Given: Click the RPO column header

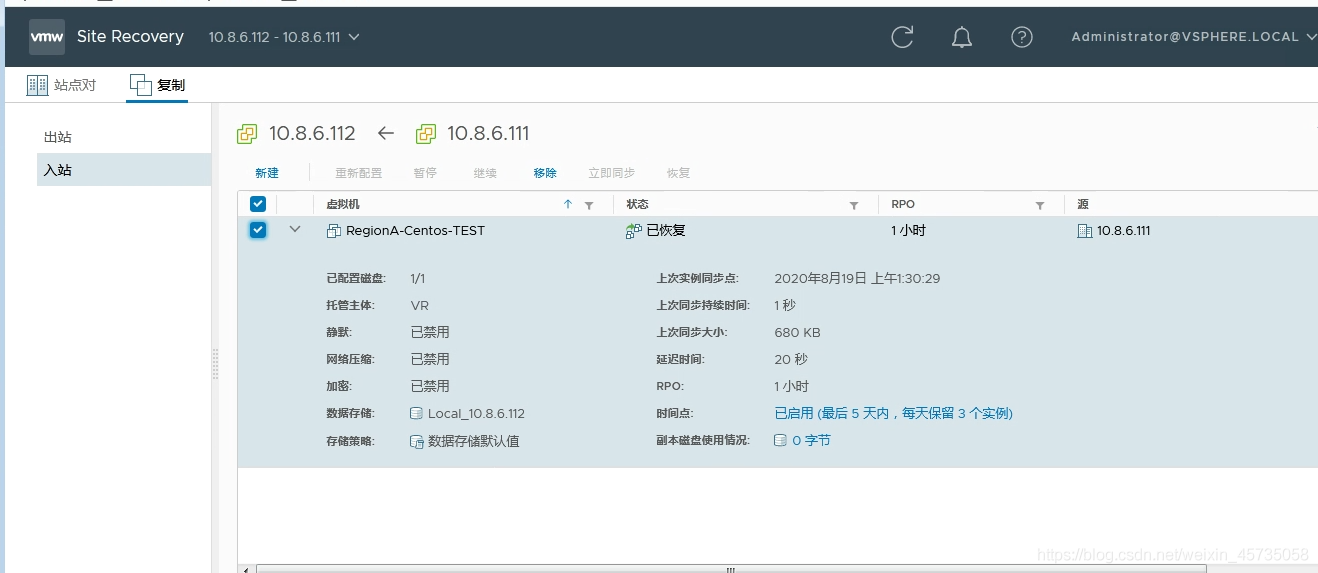Looking at the screenshot, I should [x=903, y=204].
